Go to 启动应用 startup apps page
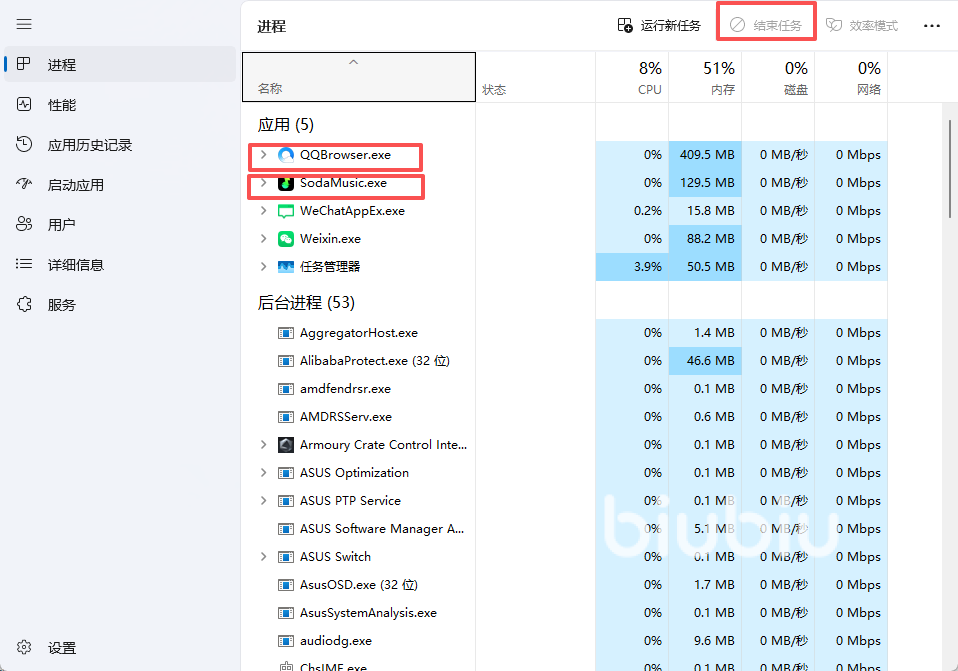Screen dimensions: 958x671 tap(75, 185)
